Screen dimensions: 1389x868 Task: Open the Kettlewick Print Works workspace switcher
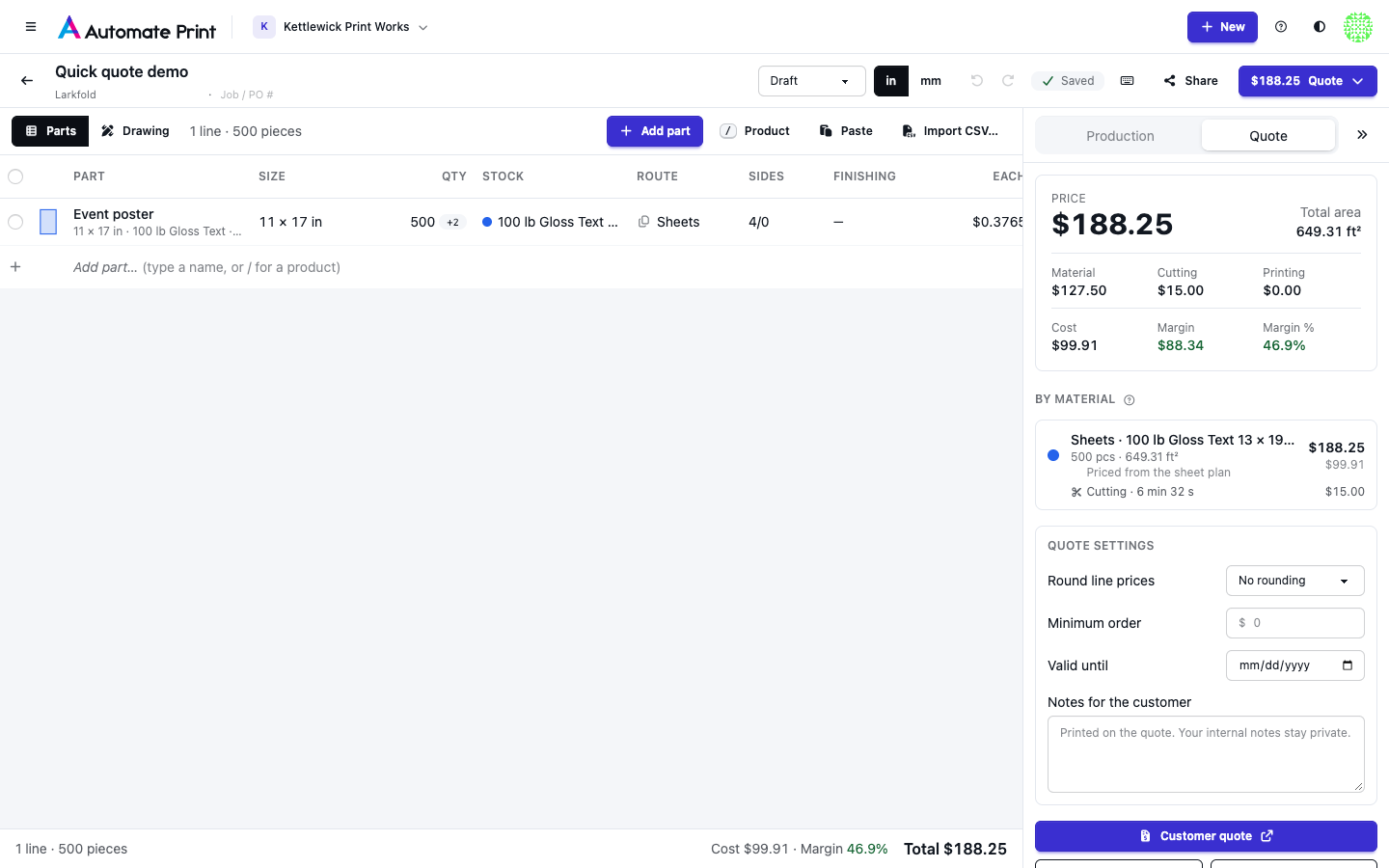tap(340, 27)
